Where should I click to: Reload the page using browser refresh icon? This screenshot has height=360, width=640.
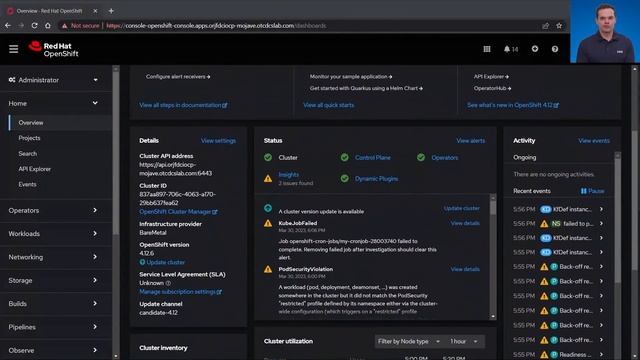34,25
